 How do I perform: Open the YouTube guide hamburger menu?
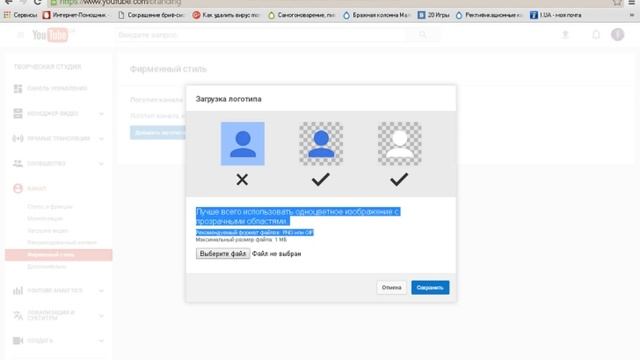(x=20, y=35)
